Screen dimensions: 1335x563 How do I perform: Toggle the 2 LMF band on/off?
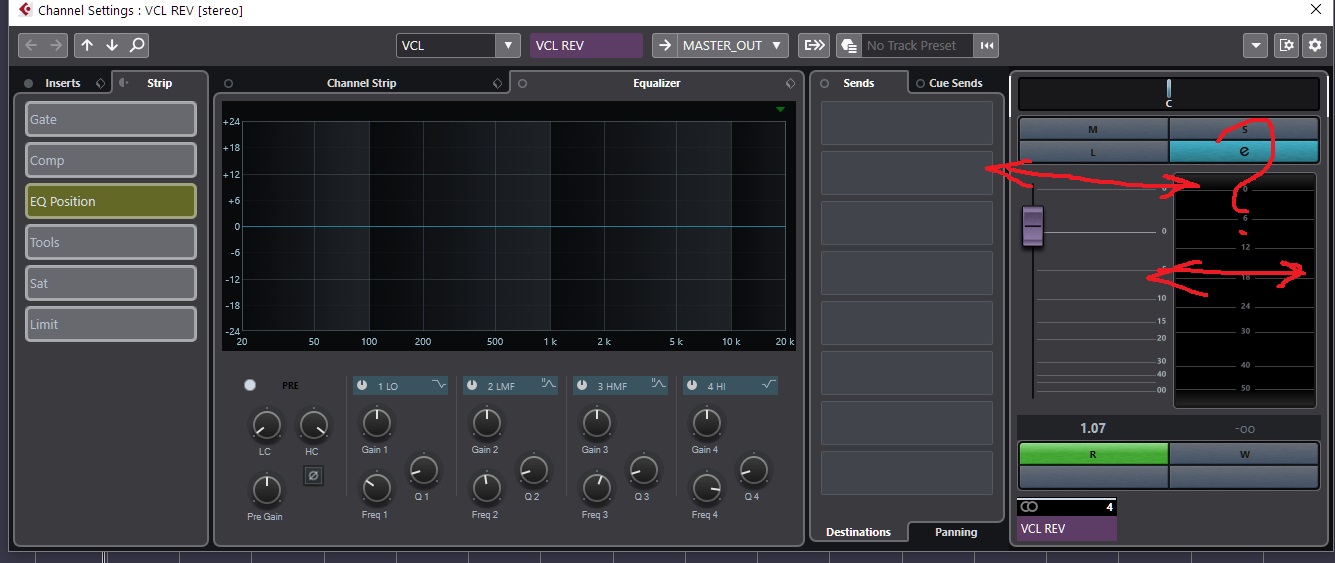(472, 385)
